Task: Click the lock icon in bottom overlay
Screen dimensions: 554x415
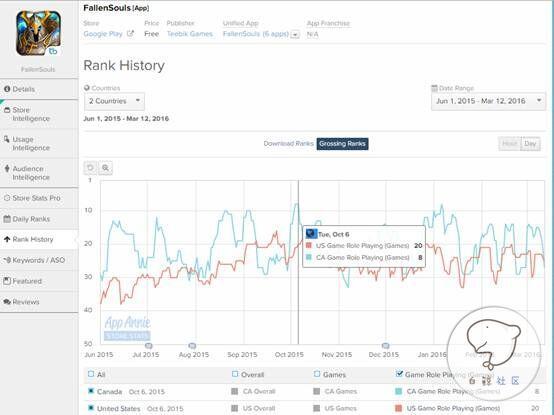Action: click(x=472, y=380)
